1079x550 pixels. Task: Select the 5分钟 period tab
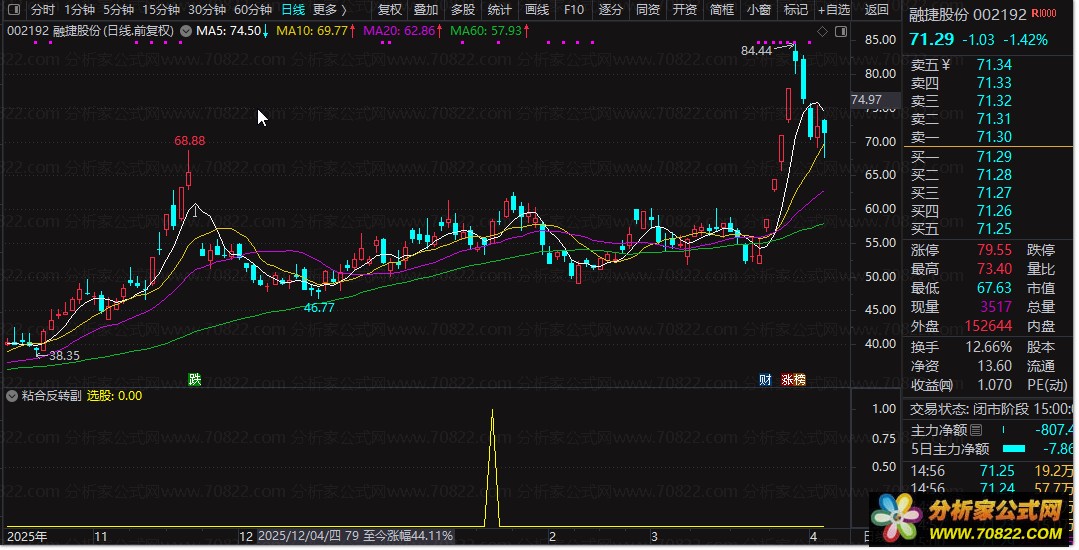pos(118,10)
